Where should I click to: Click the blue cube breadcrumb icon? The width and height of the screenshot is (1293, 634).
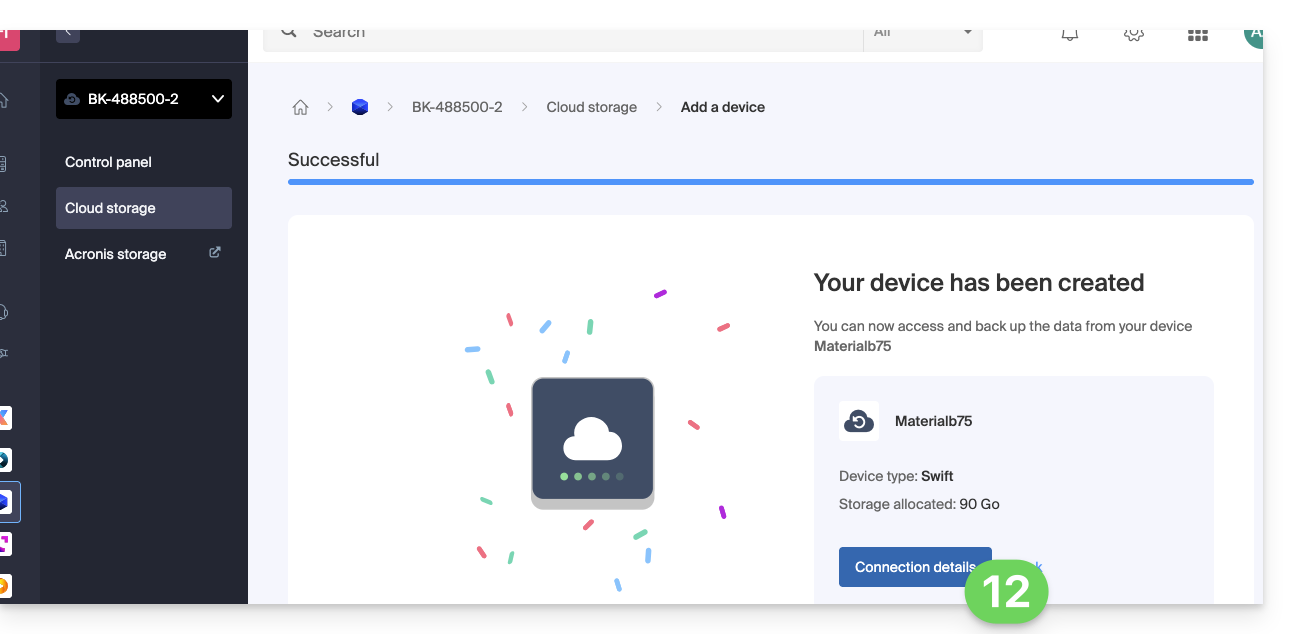pyautogui.click(x=360, y=107)
